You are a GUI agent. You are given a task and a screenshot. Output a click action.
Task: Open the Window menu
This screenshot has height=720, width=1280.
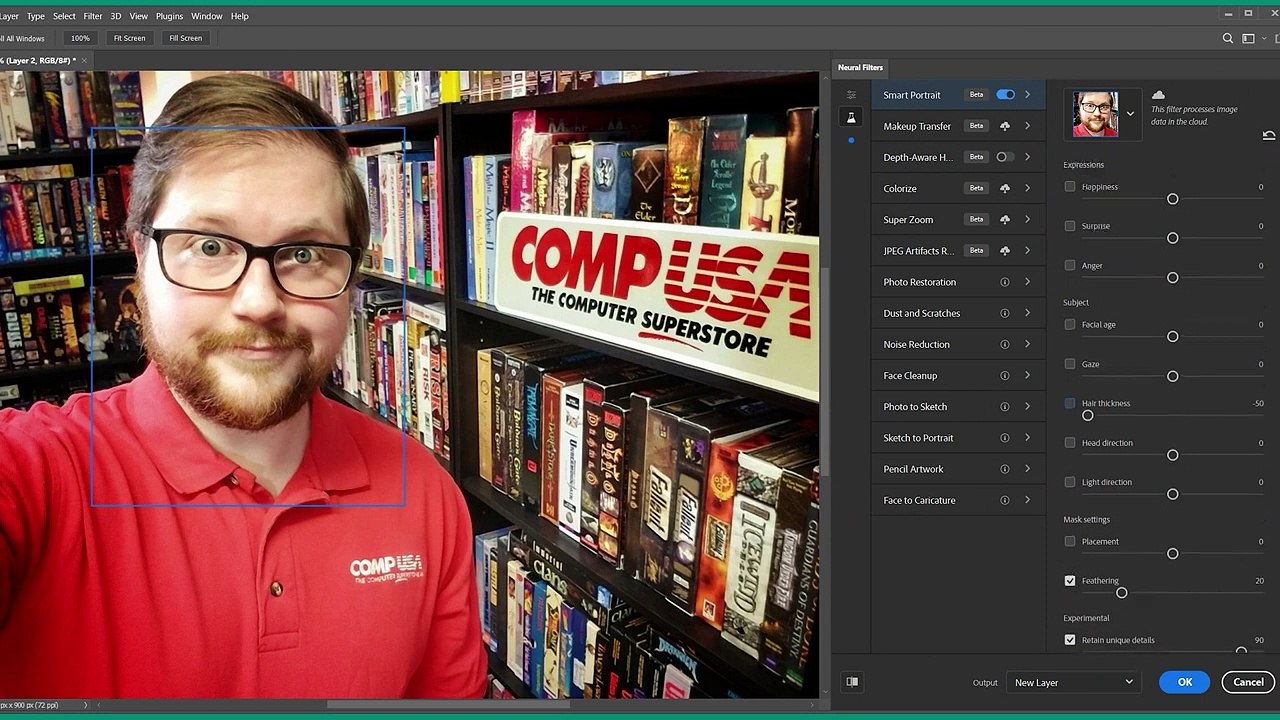(207, 16)
